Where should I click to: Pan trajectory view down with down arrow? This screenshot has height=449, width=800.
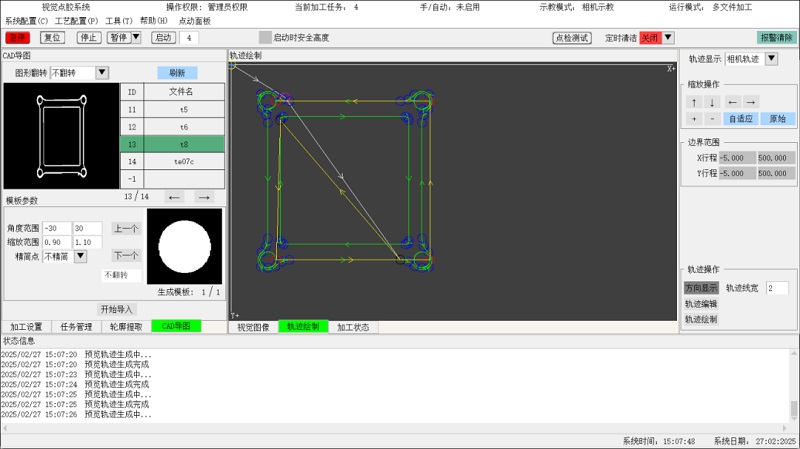(712, 102)
